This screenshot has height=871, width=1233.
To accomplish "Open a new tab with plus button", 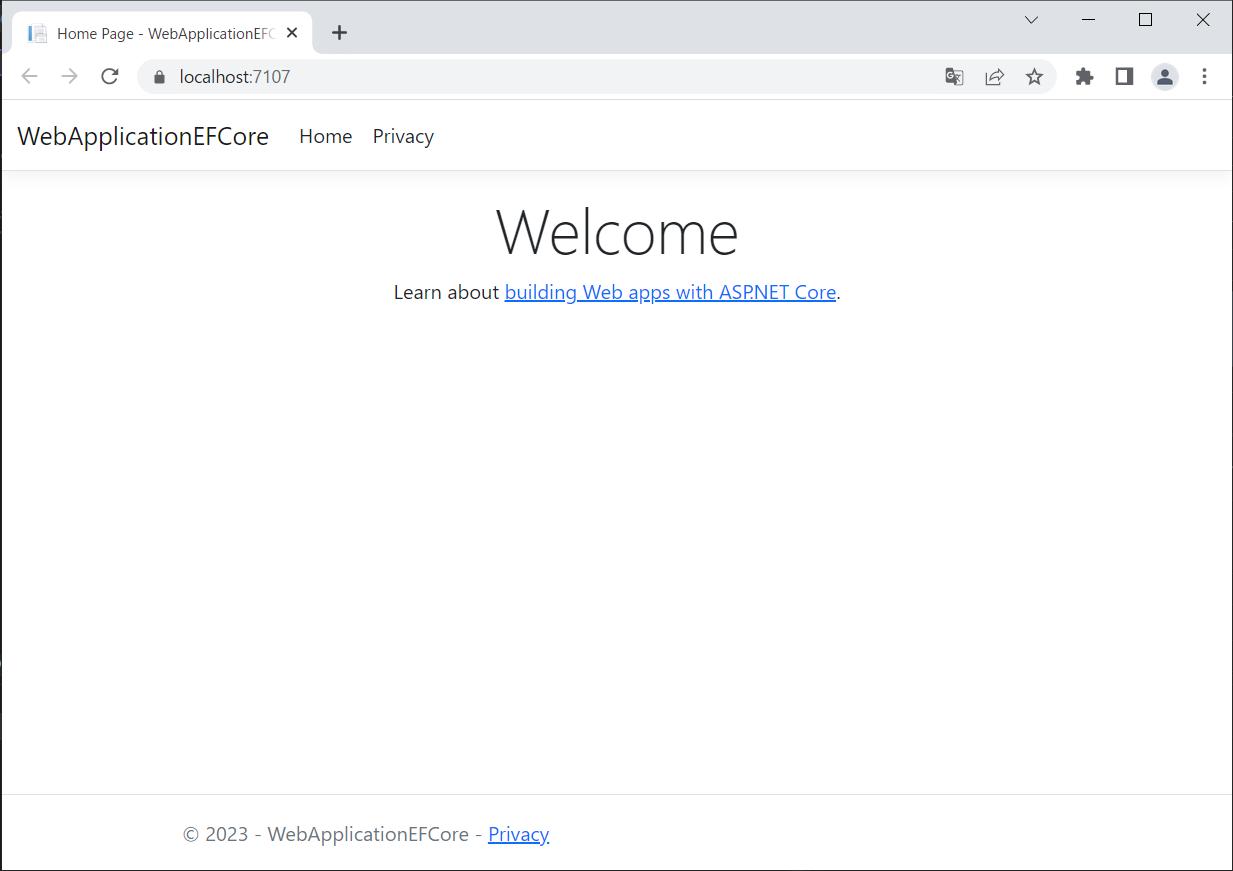I will pos(339,33).
